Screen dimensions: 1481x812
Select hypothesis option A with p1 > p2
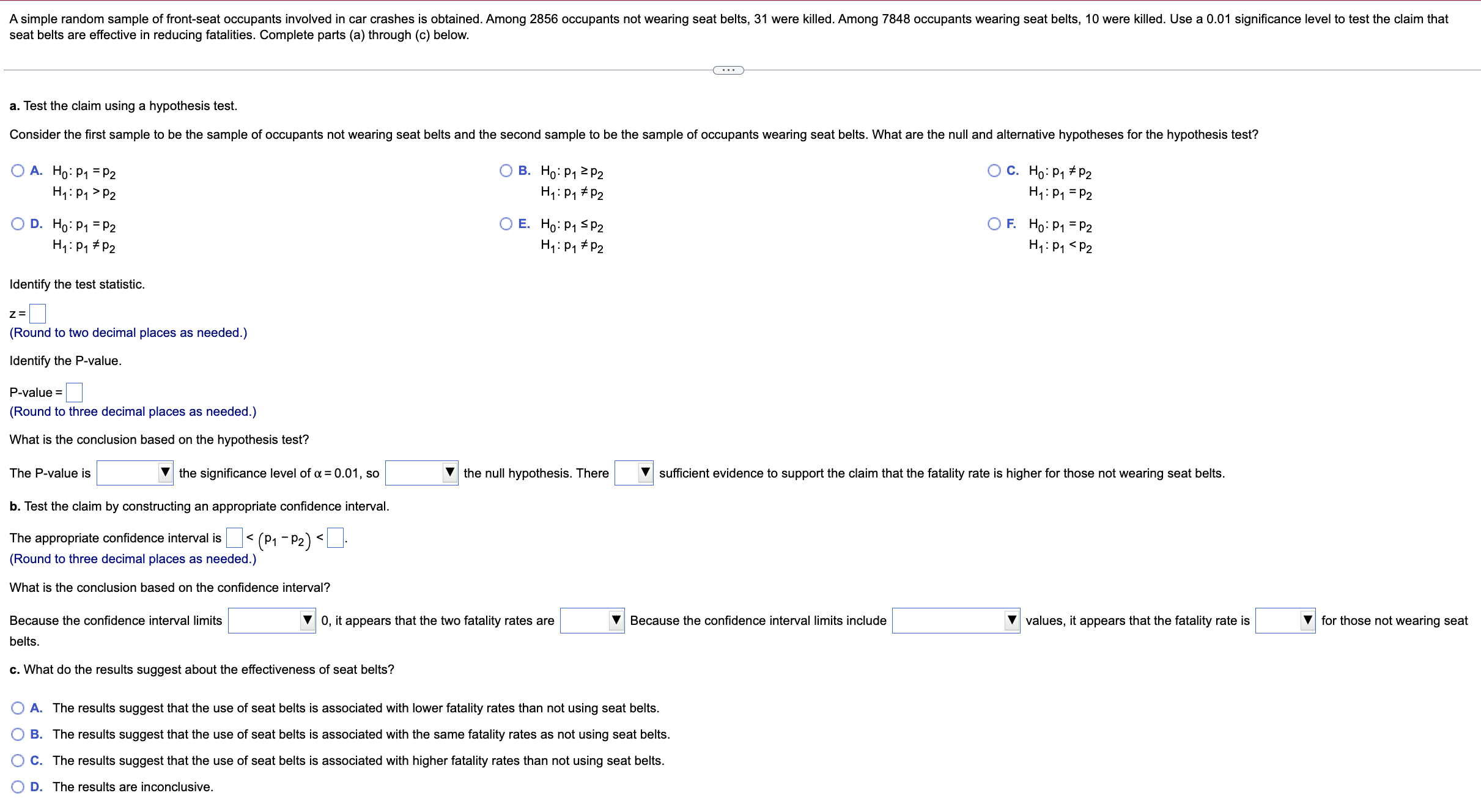(x=18, y=171)
